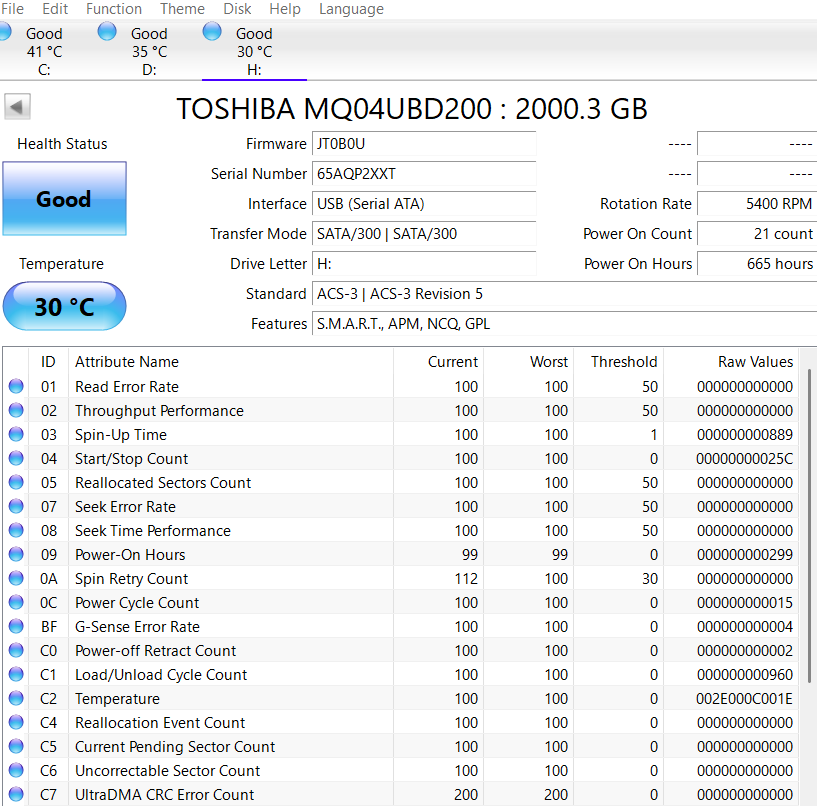Viewport: 817px width, 806px height.
Task: Click status orb for Spin Retry Count
Action: pos(16,578)
